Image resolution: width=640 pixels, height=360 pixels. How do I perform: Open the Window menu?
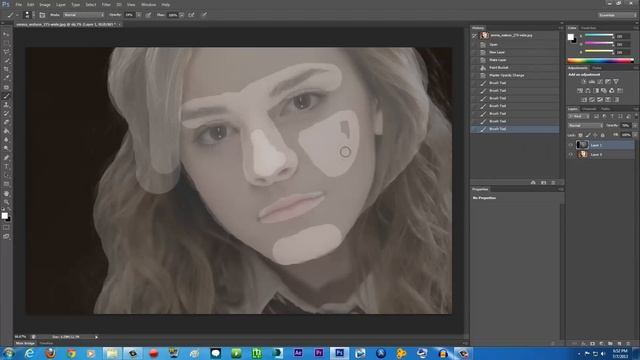(149, 4)
